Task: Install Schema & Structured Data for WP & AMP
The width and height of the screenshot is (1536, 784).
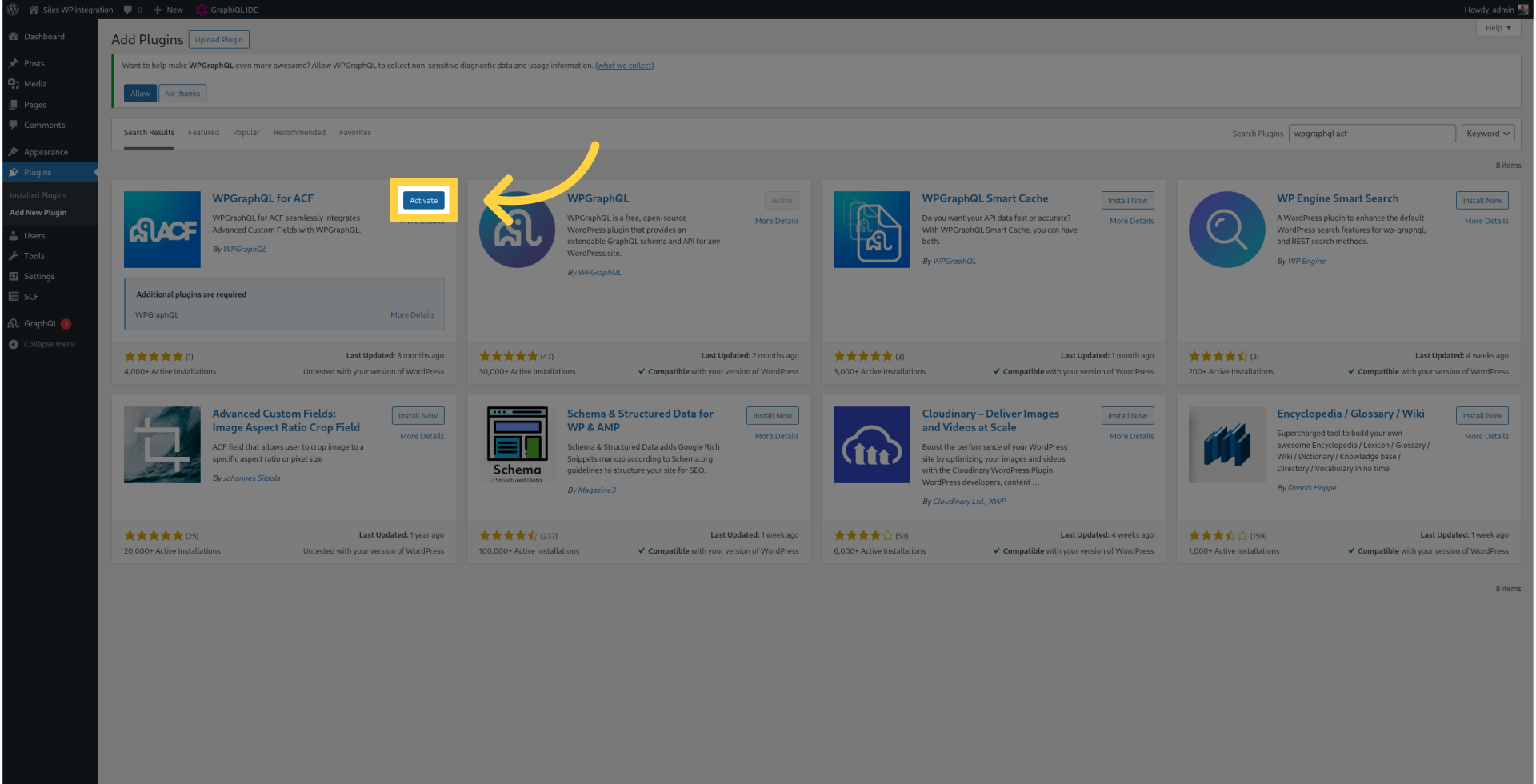Action: point(773,416)
